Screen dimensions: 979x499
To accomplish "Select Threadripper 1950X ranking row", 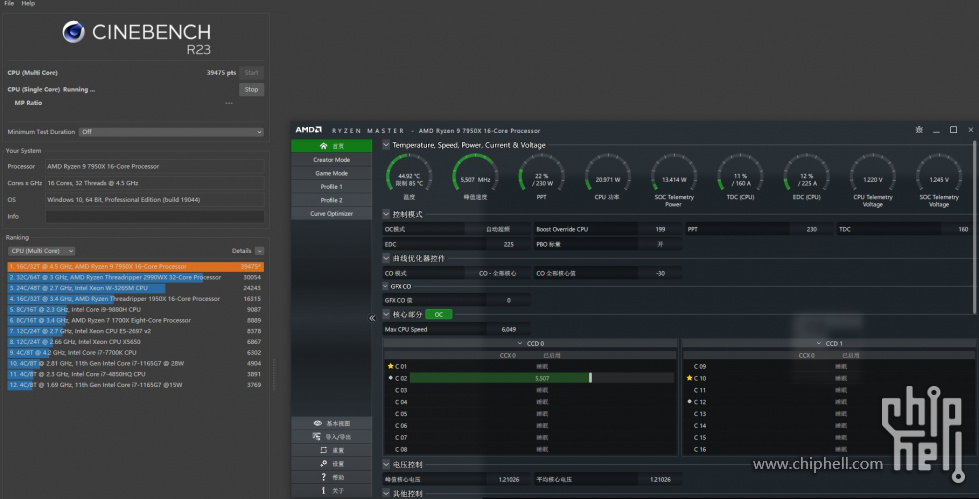I will (135, 299).
